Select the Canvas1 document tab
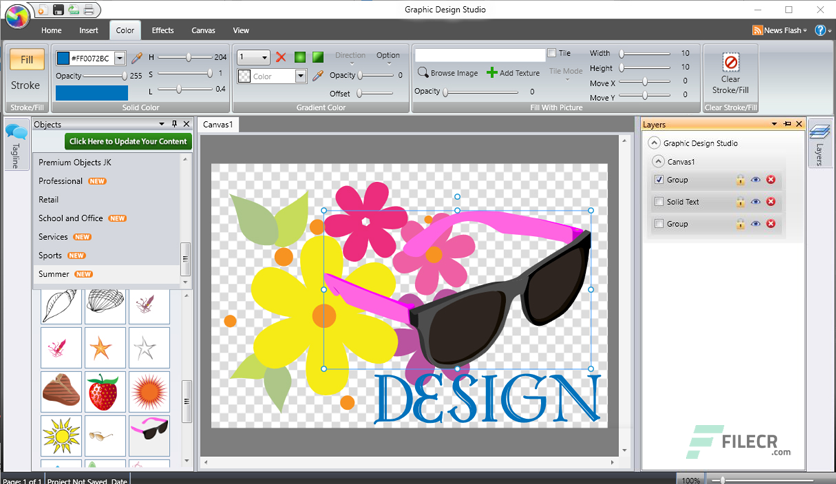Image resolution: width=836 pixels, height=484 pixels. coord(218,124)
